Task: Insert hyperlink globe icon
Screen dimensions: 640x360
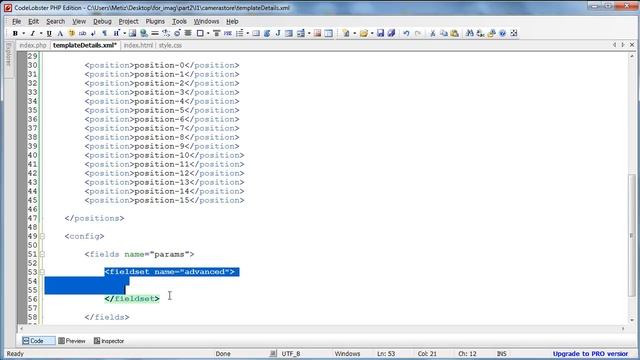Action: pyautogui.click(x=144, y=33)
